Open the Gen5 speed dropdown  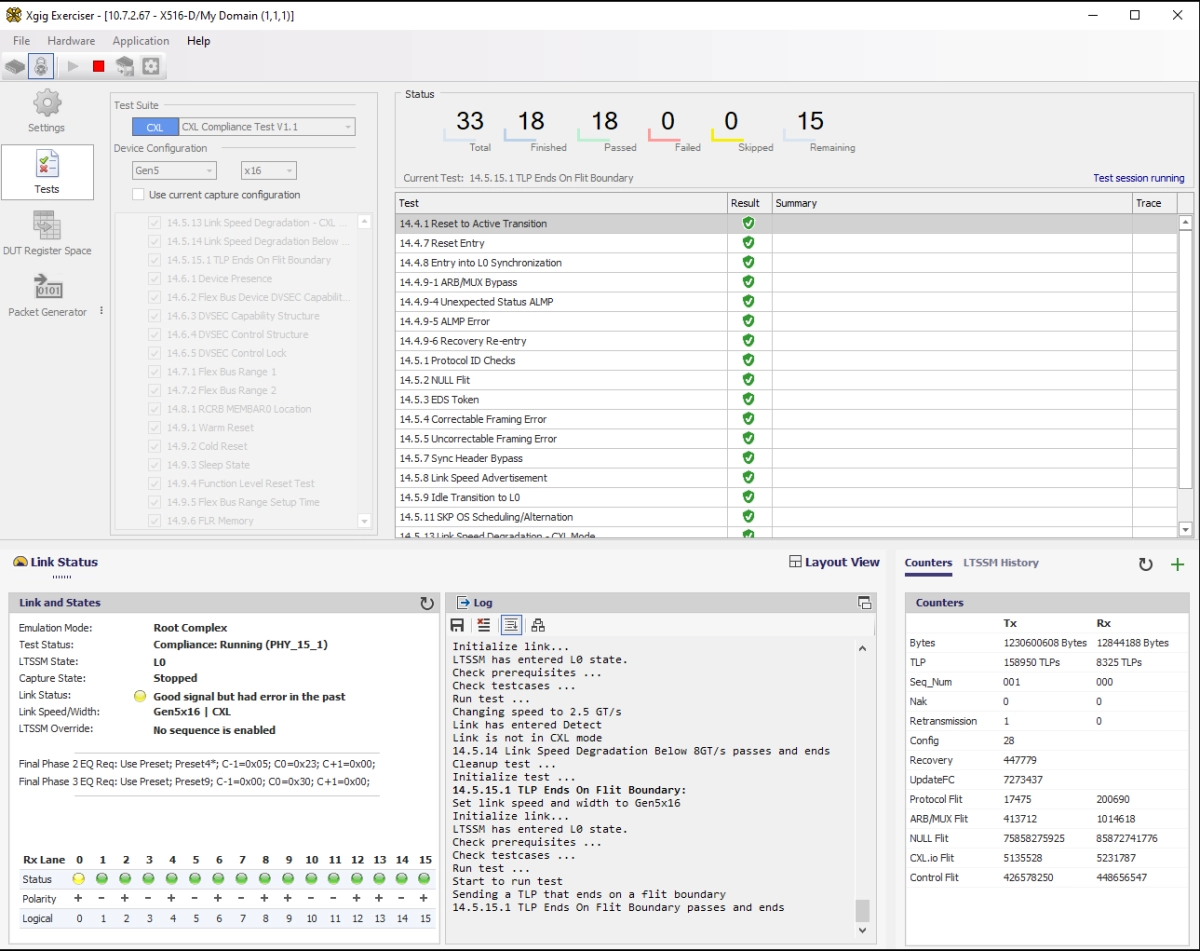(174, 171)
